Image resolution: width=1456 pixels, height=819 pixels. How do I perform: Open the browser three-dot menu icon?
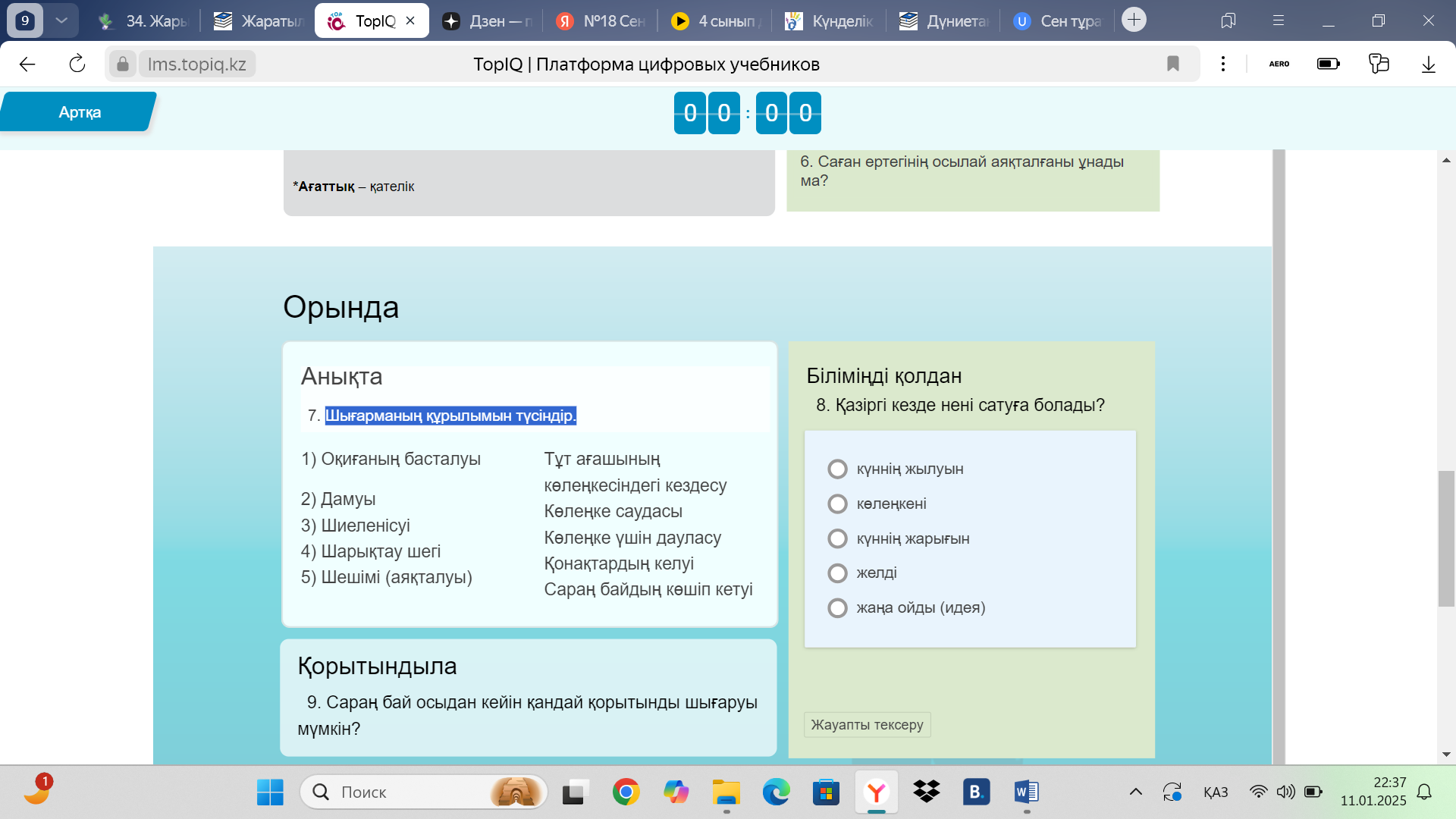(1222, 64)
